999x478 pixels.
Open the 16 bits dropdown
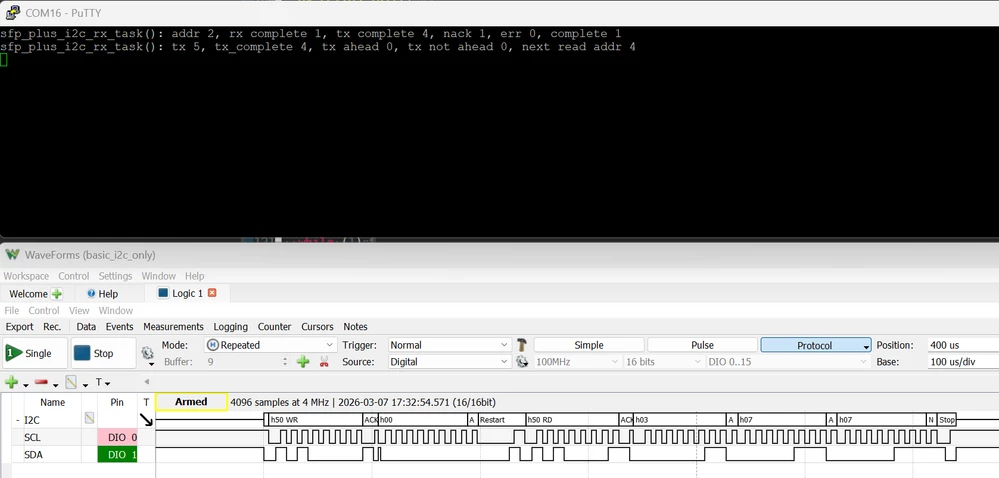click(x=664, y=362)
